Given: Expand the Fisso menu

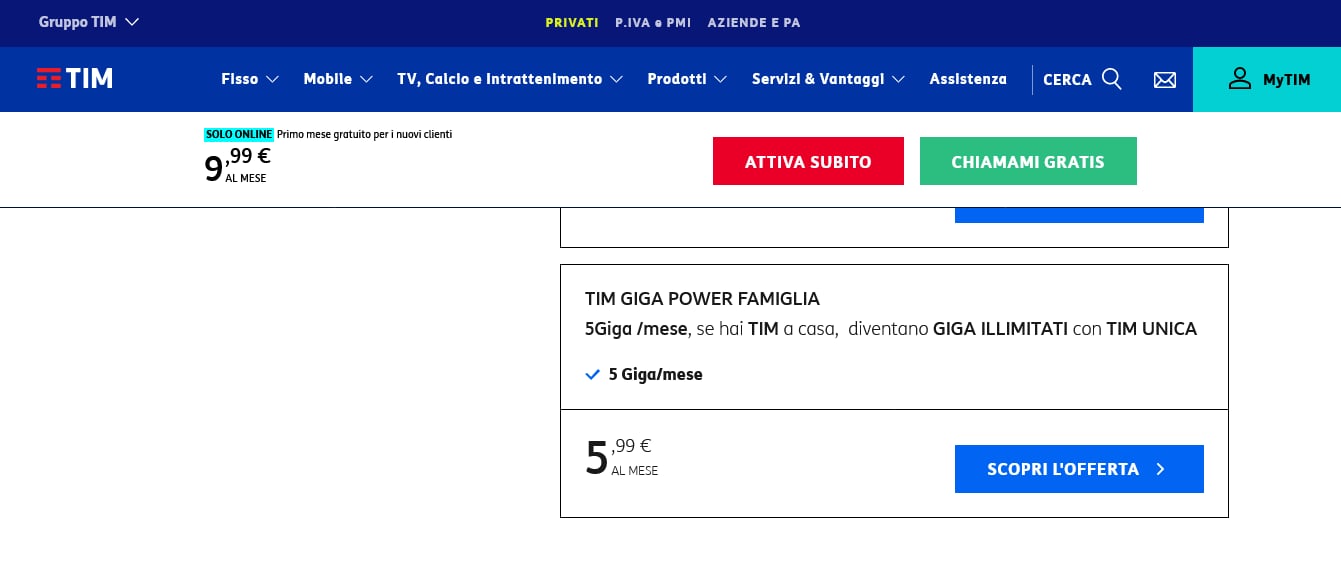Looking at the screenshot, I should (250, 79).
